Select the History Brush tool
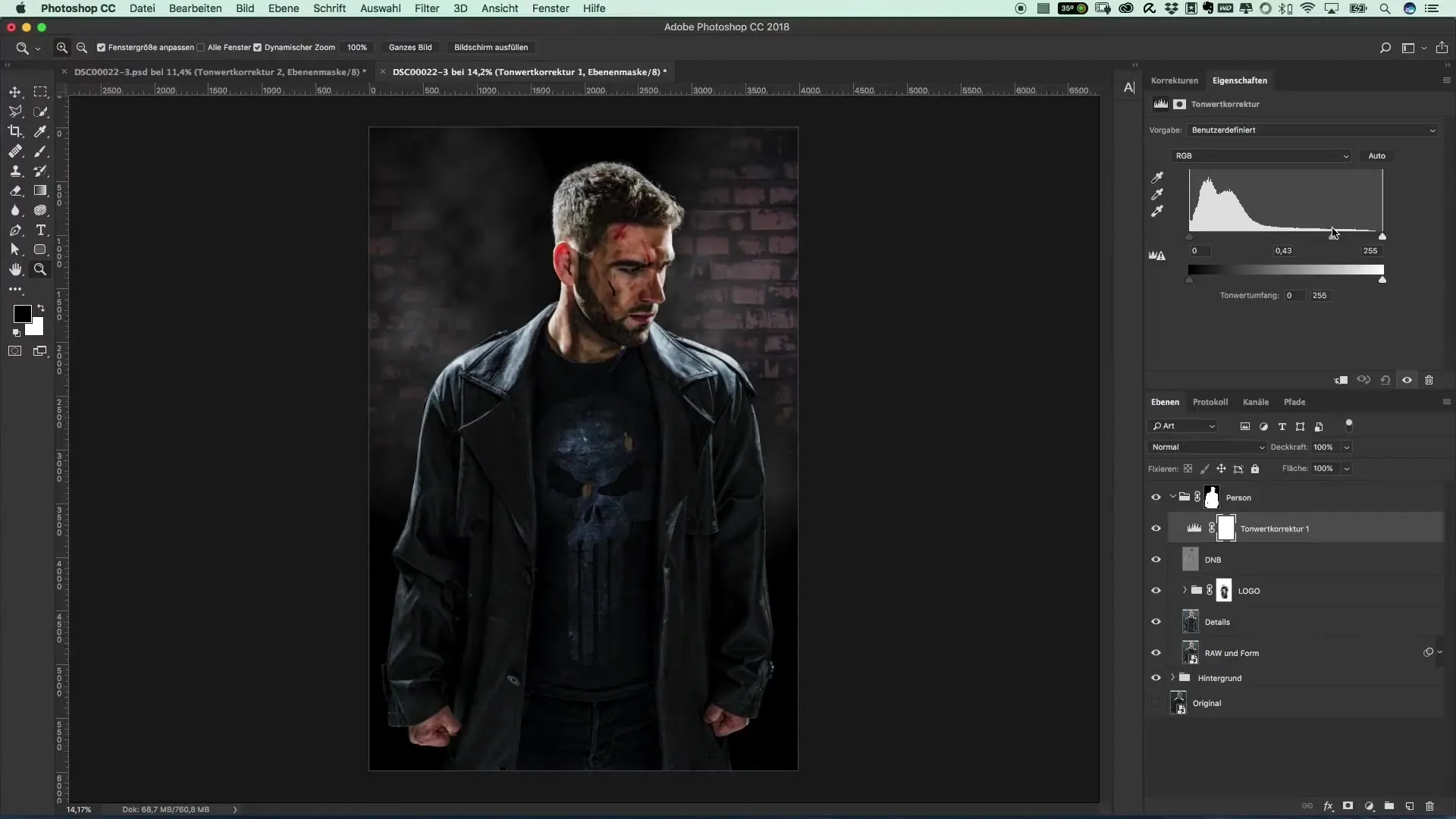 coord(40,171)
